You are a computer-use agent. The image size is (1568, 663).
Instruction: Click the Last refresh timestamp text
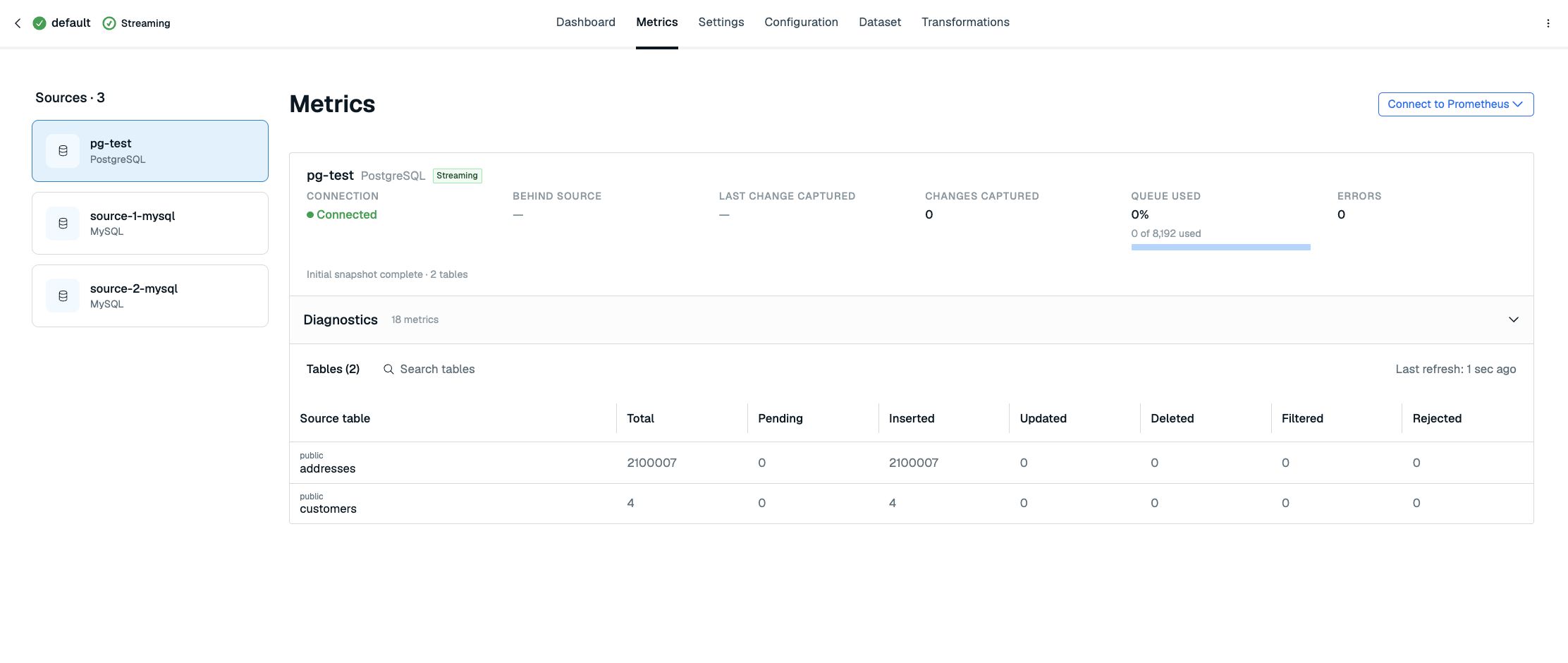[1456, 370]
